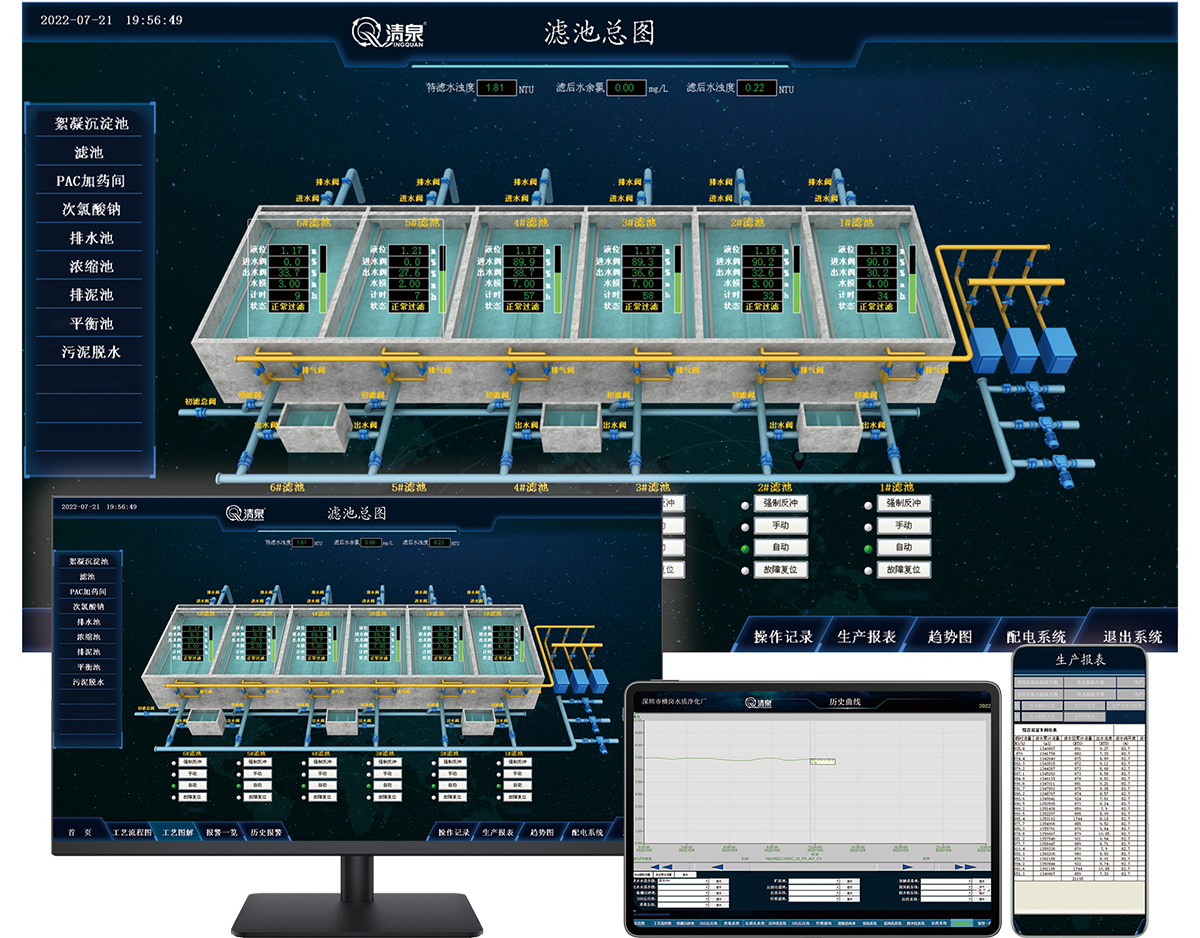Select the leftmost blue blower unit on large screen
This screenshot has height=938, width=1200.
click(986, 350)
